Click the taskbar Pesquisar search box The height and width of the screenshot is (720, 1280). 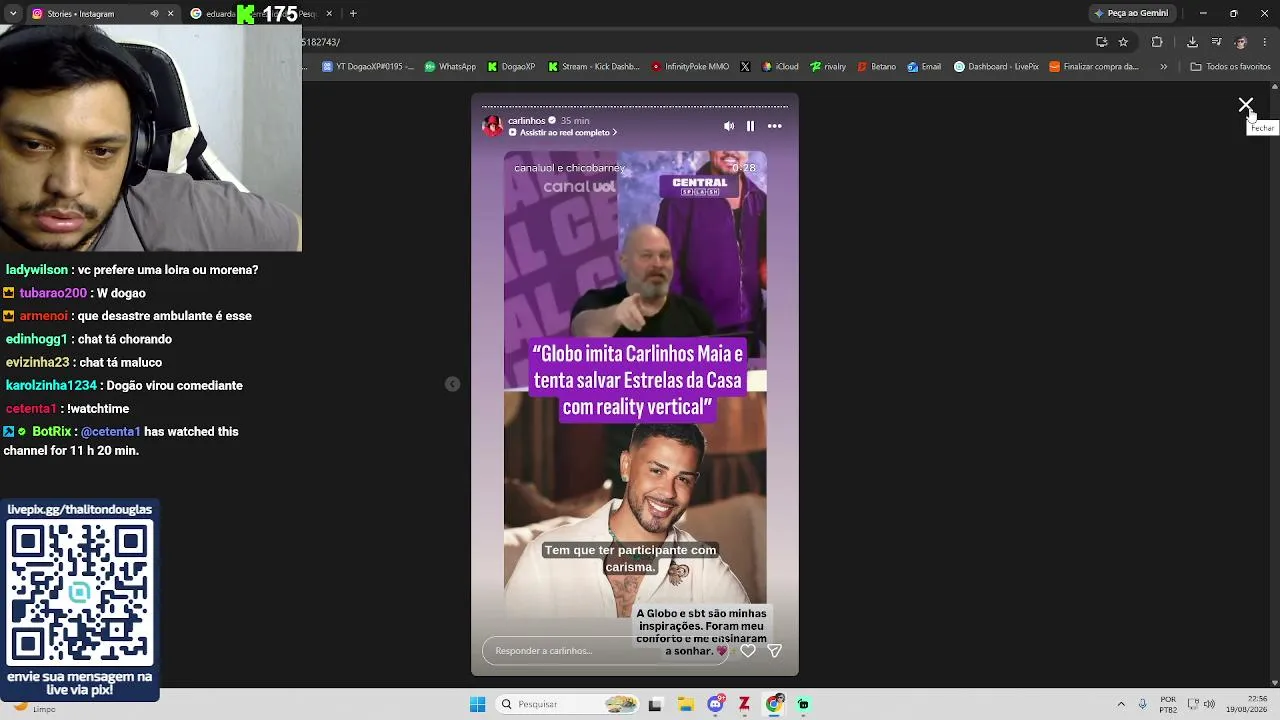point(568,704)
